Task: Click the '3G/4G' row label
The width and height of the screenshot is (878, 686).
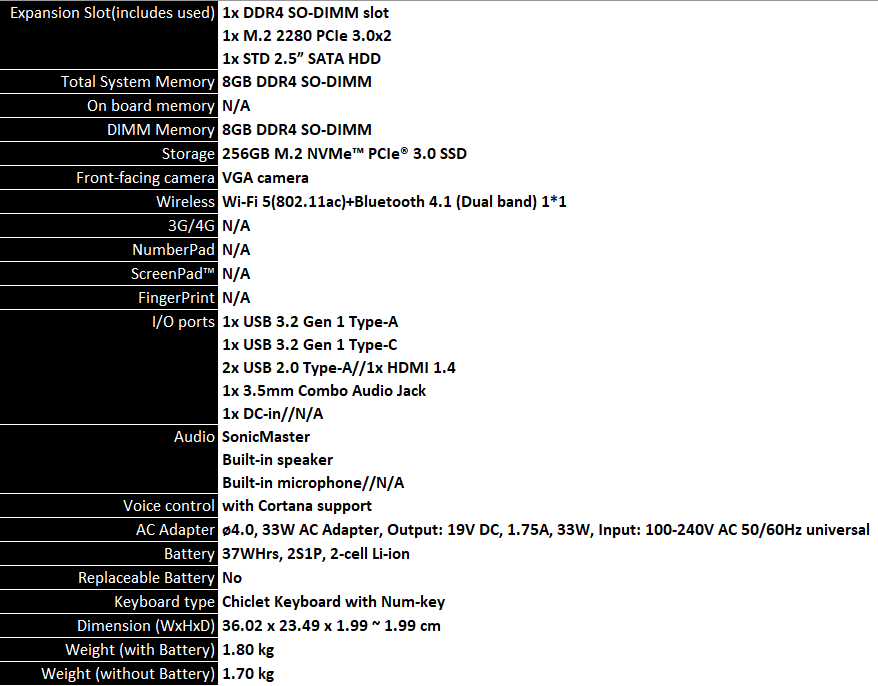Action: 192,226
